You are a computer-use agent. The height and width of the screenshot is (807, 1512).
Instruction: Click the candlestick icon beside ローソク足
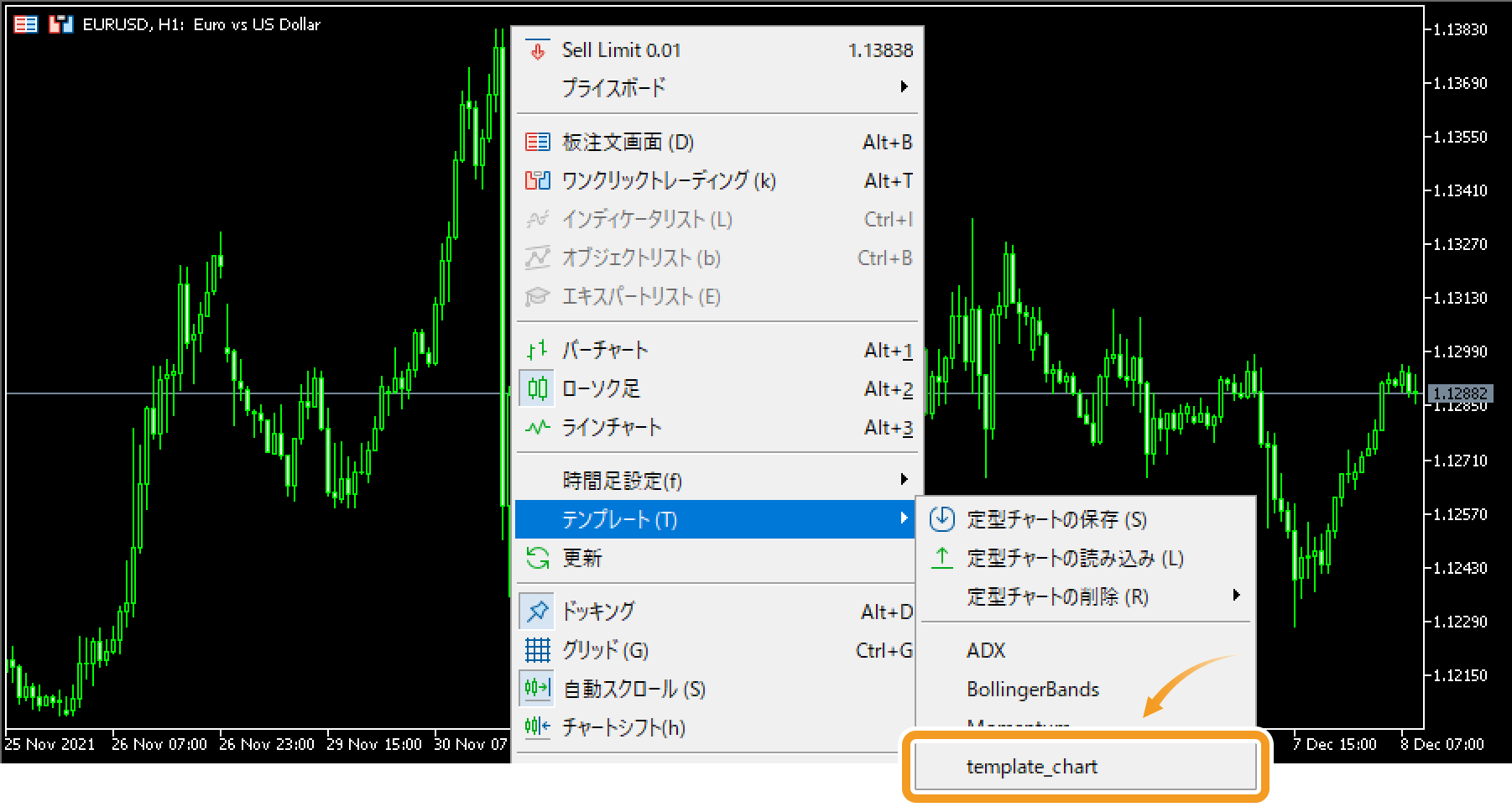[x=538, y=388]
